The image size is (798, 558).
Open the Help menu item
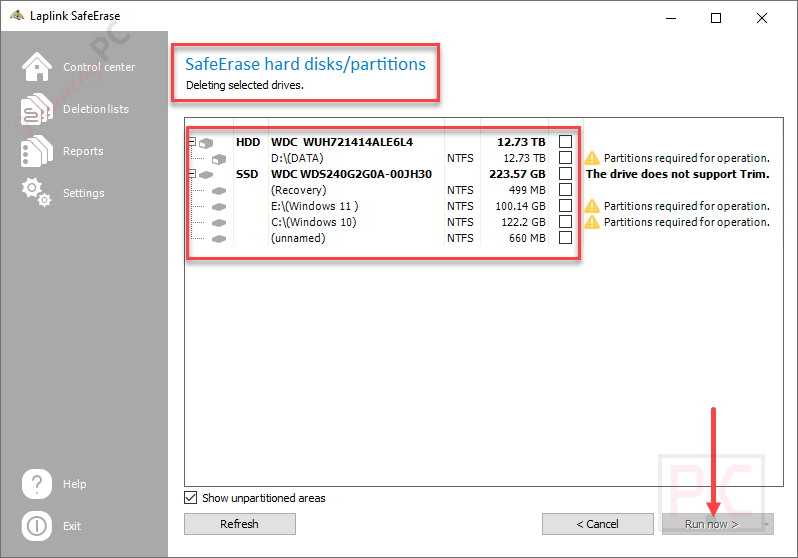coord(74,484)
